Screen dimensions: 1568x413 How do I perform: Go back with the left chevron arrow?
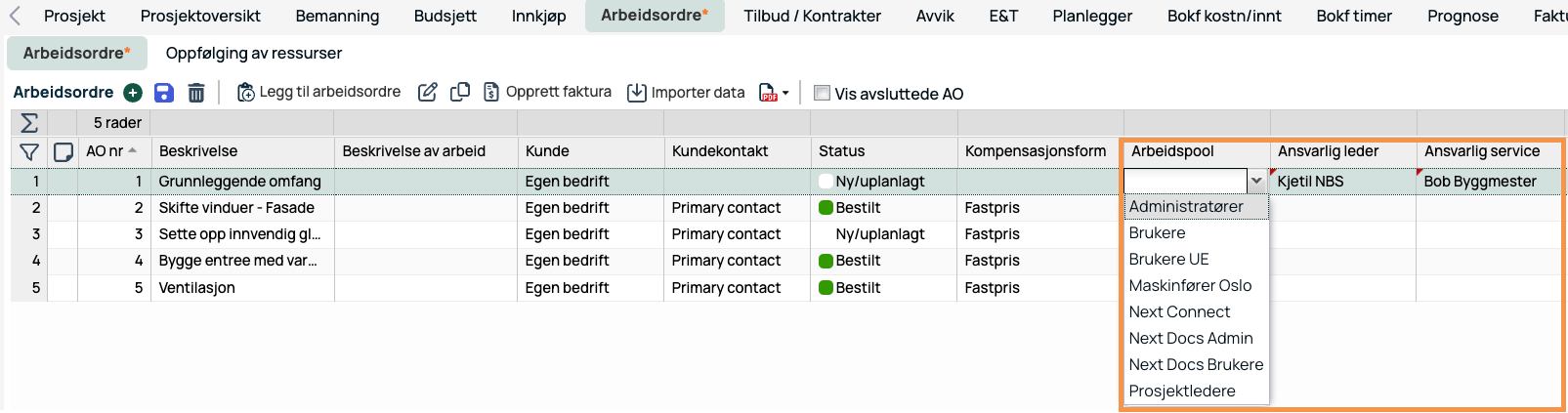click(15, 16)
